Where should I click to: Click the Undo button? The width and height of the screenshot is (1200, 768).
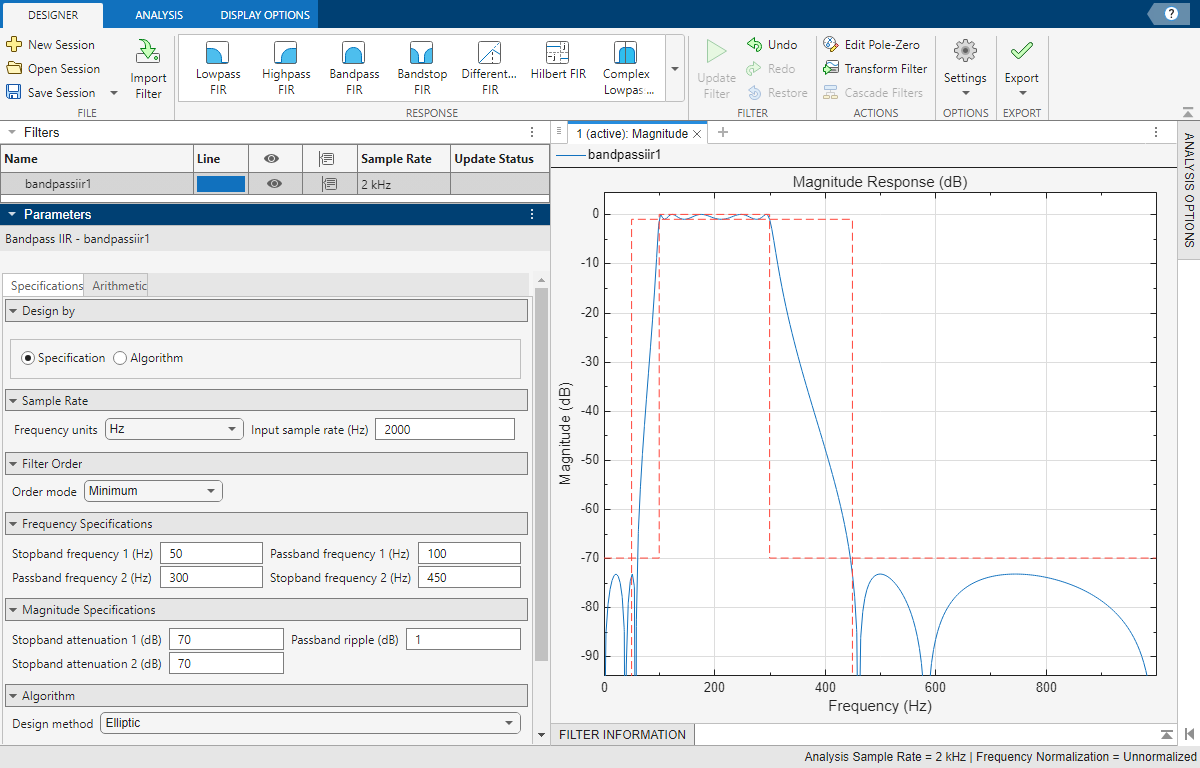(x=770, y=44)
